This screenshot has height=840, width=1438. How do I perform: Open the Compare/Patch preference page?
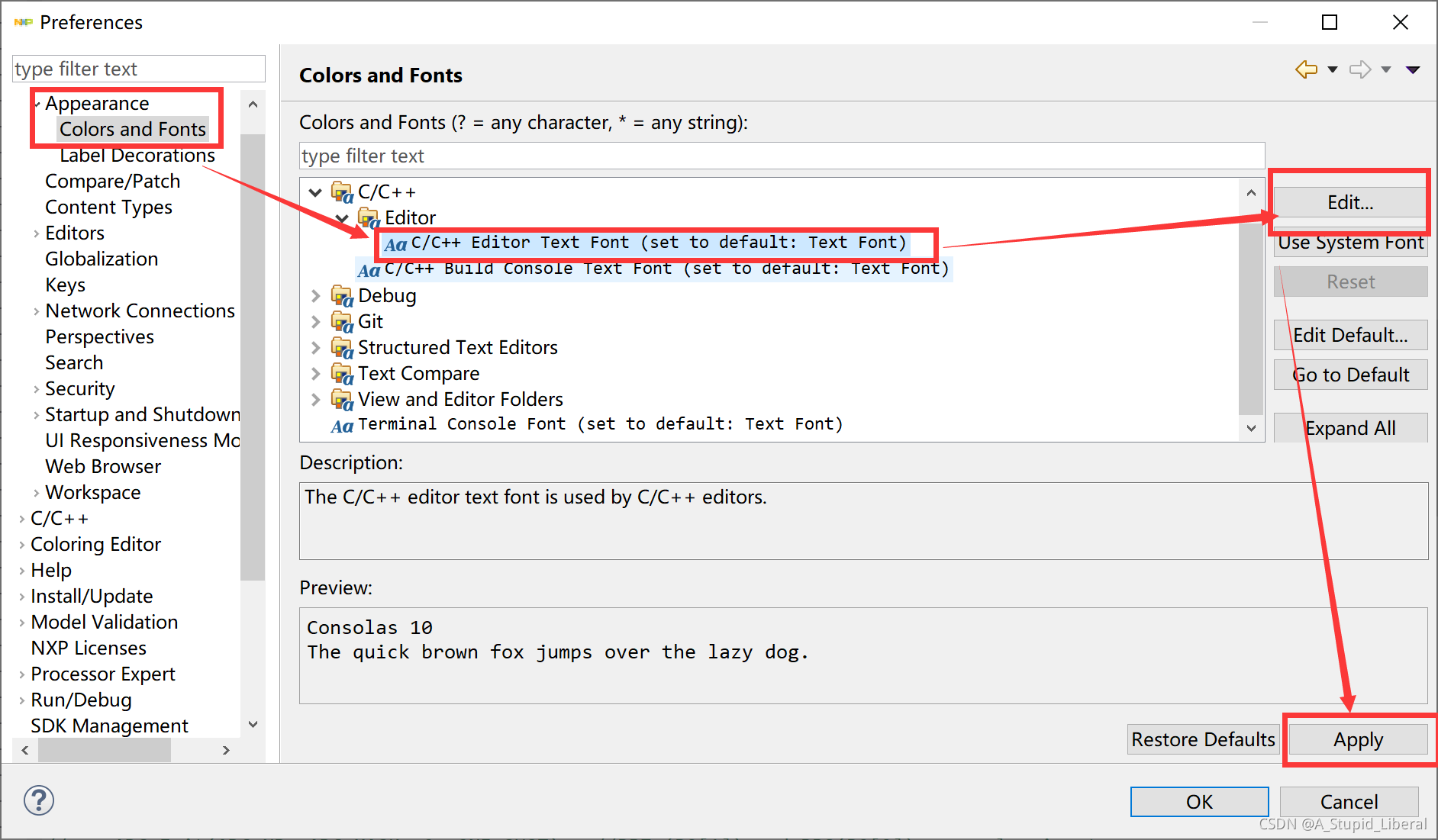click(x=113, y=182)
